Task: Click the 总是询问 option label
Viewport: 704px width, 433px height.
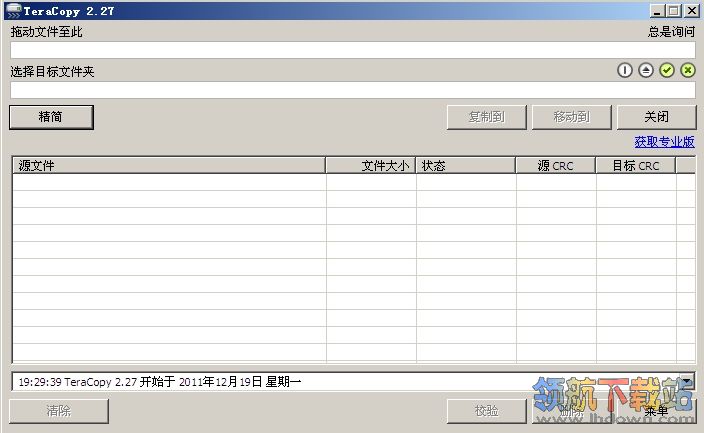Action: 671,32
